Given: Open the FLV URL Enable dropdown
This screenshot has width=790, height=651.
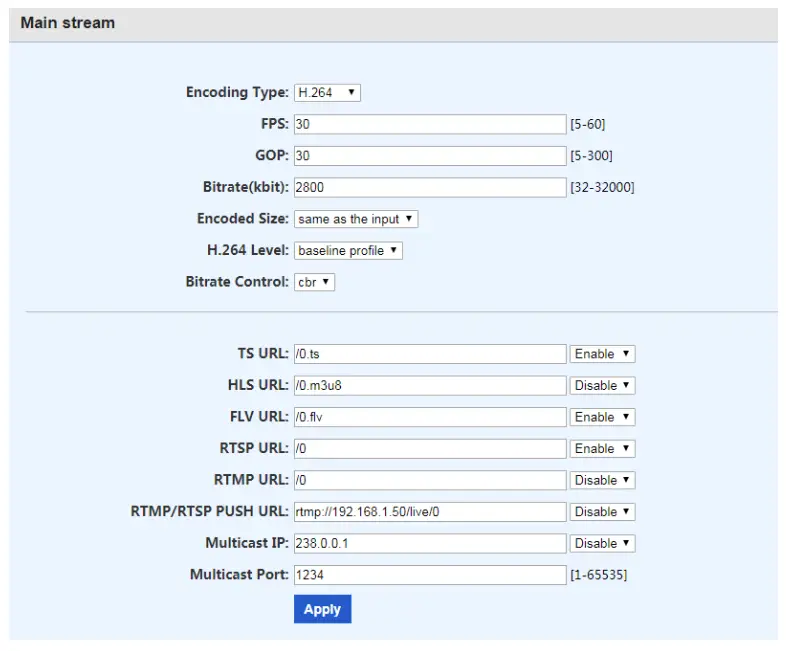Looking at the screenshot, I should pos(603,417).
